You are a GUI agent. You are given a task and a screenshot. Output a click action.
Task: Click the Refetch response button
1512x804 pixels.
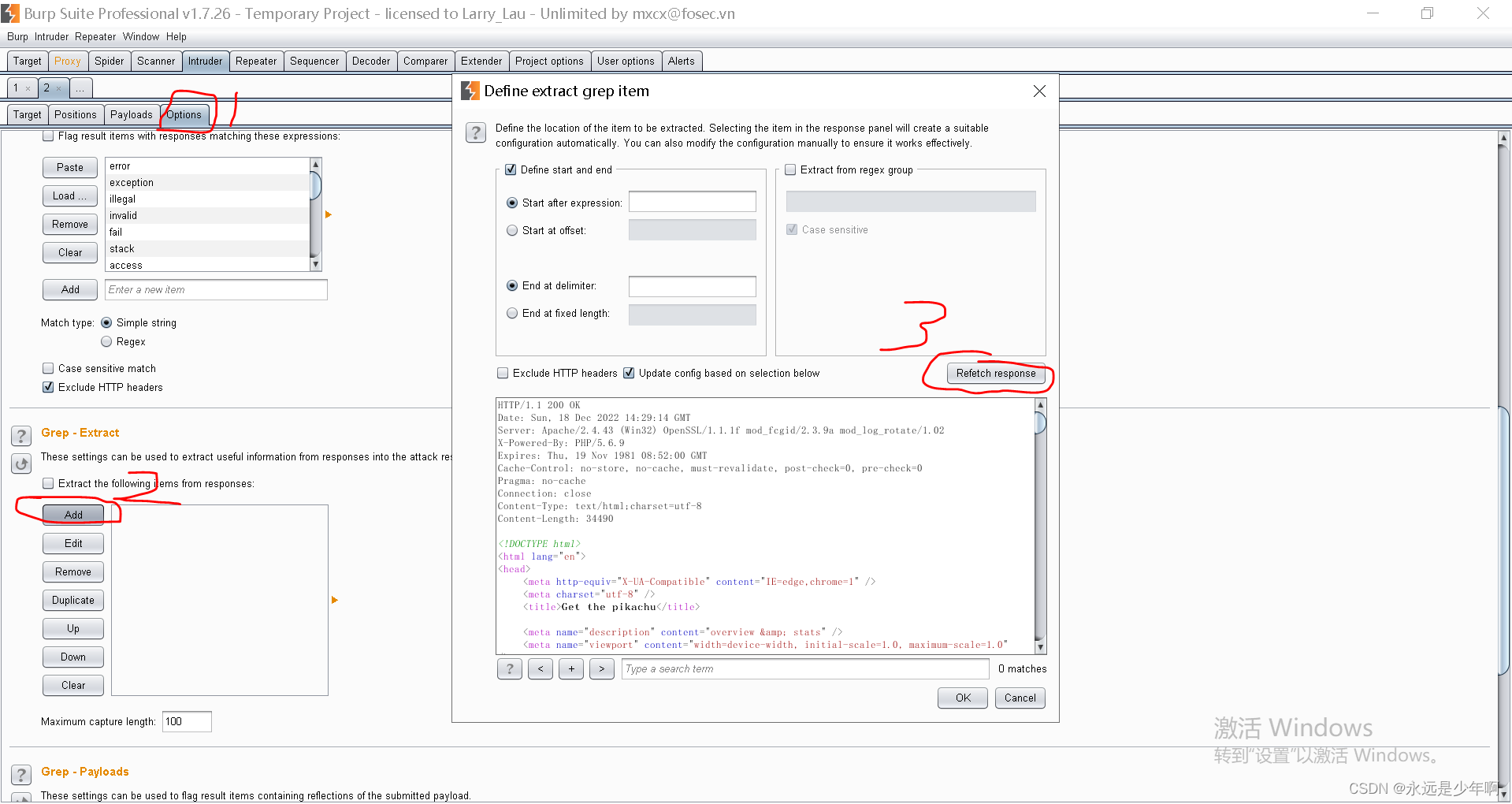pos(996,373)
